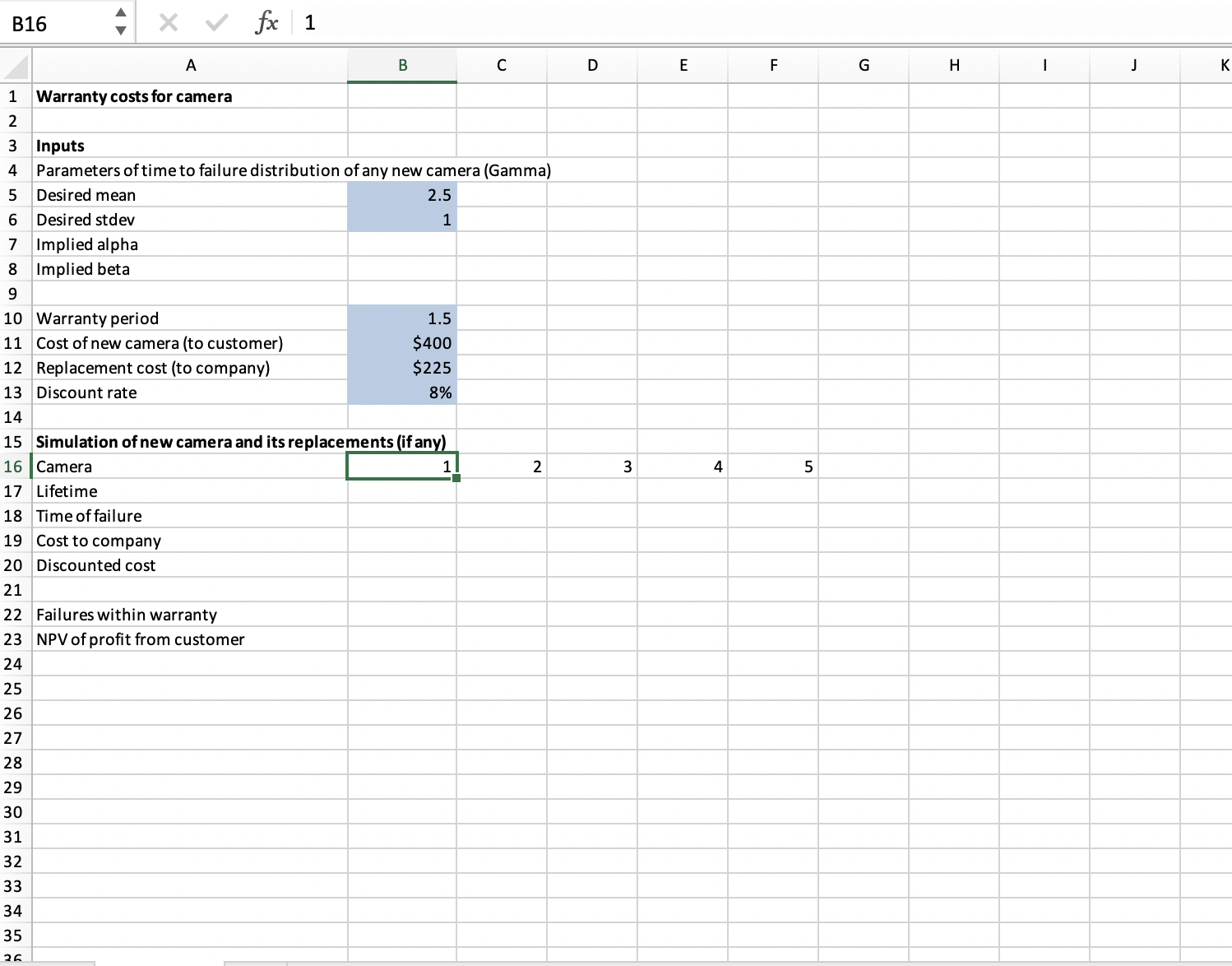Screen dimensions: 1232x966
Task: Click 'NPV of profit from customer' label
Action: pyautogui.click(x=141, y=639)
